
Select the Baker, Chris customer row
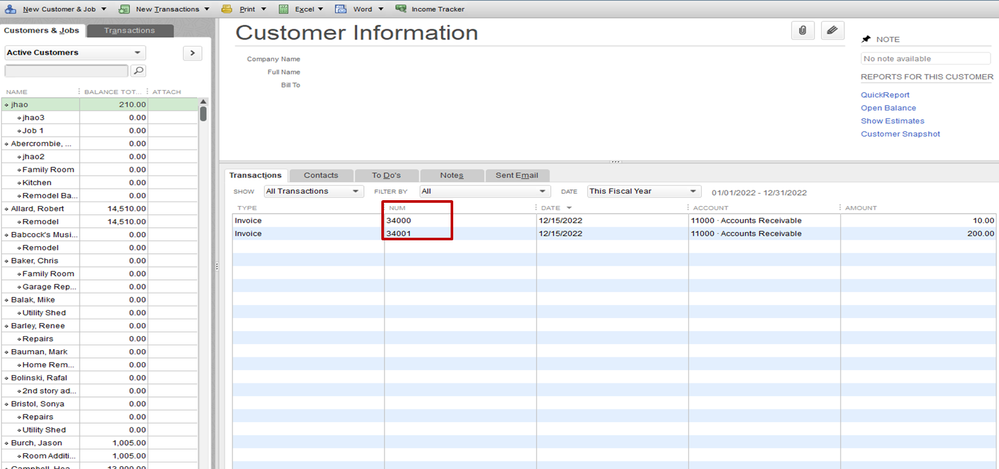(99, 261)
